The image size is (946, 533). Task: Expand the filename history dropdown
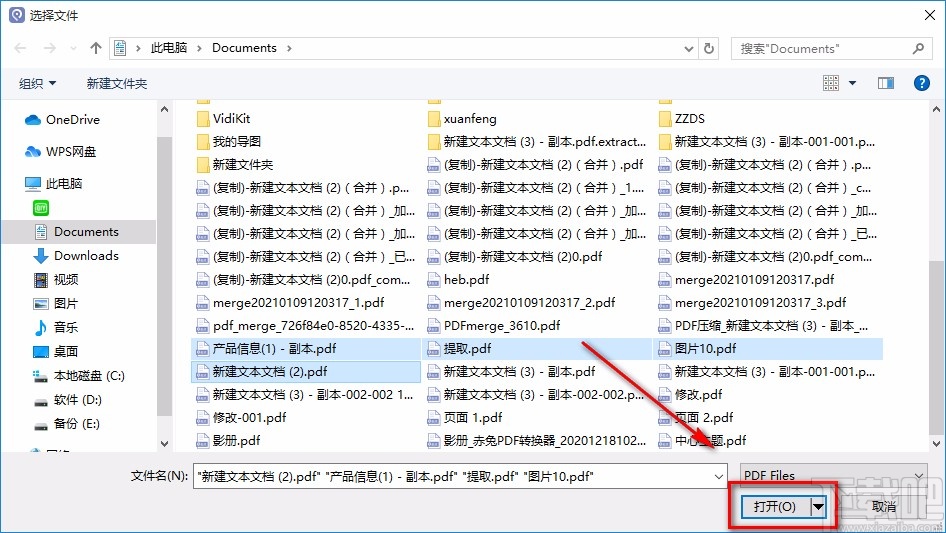719,476
